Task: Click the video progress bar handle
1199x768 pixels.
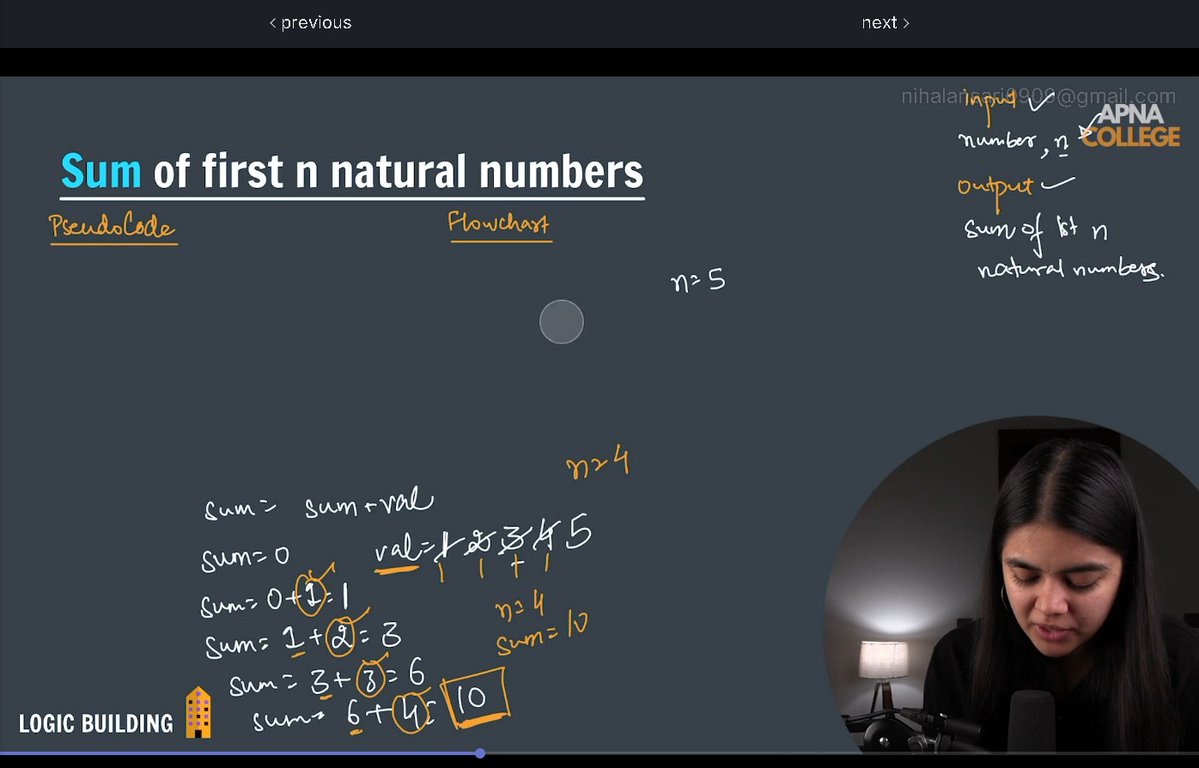Action: pos(479,753)
